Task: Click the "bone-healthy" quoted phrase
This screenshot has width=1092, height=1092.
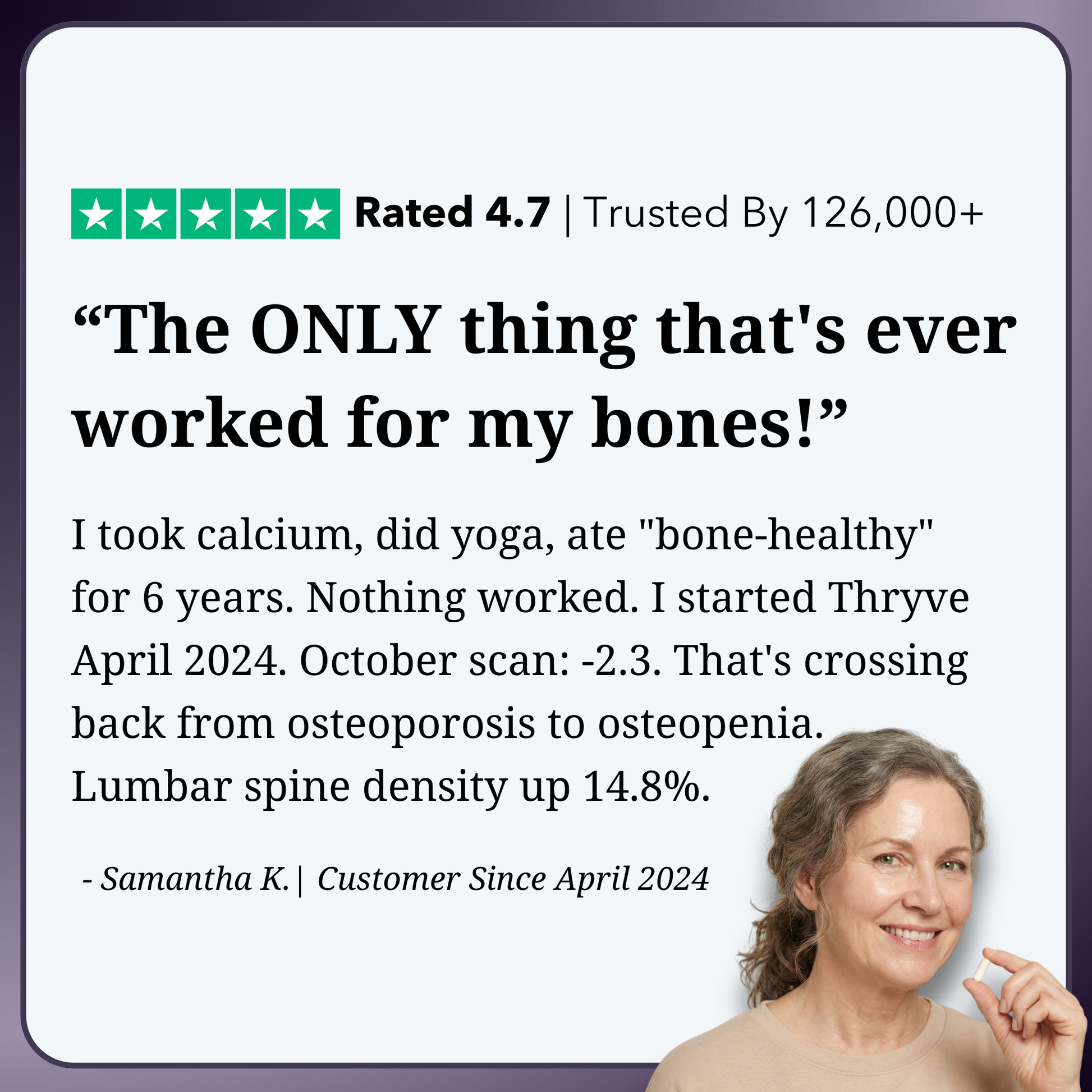Action: pos(792,535)
